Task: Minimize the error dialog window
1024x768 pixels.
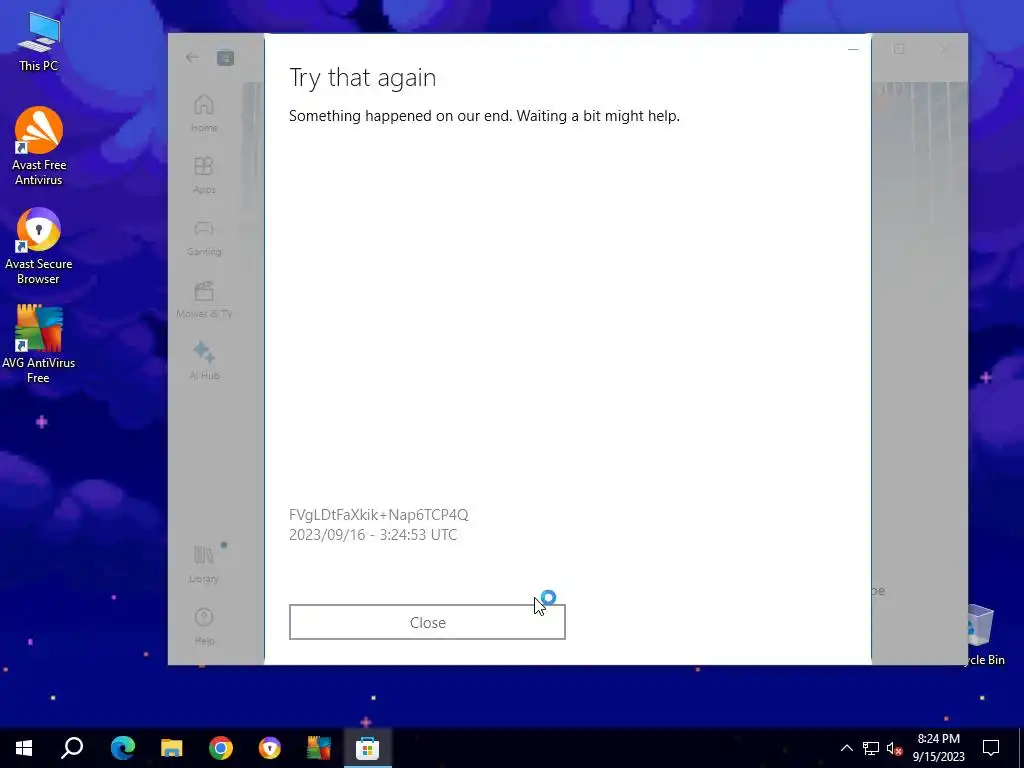Action: (x=853, y=49)
